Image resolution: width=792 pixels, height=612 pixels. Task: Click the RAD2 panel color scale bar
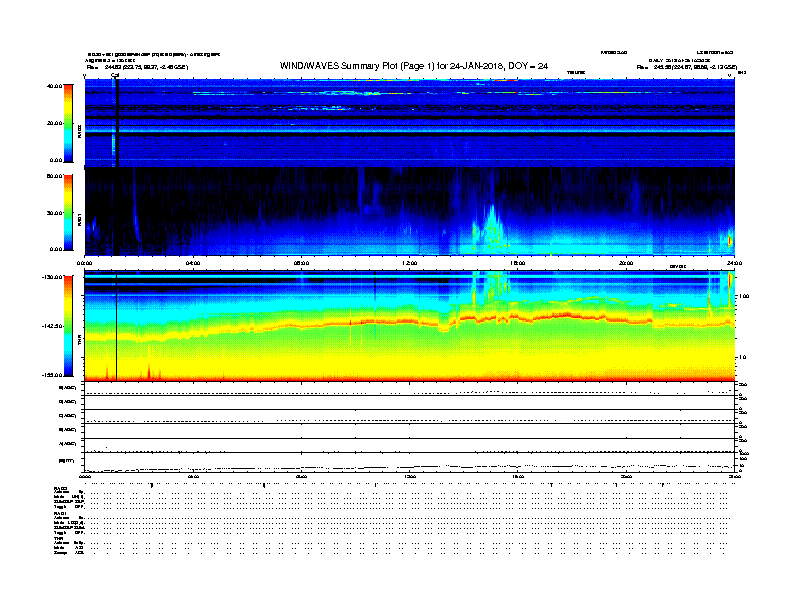click(68, 123)
